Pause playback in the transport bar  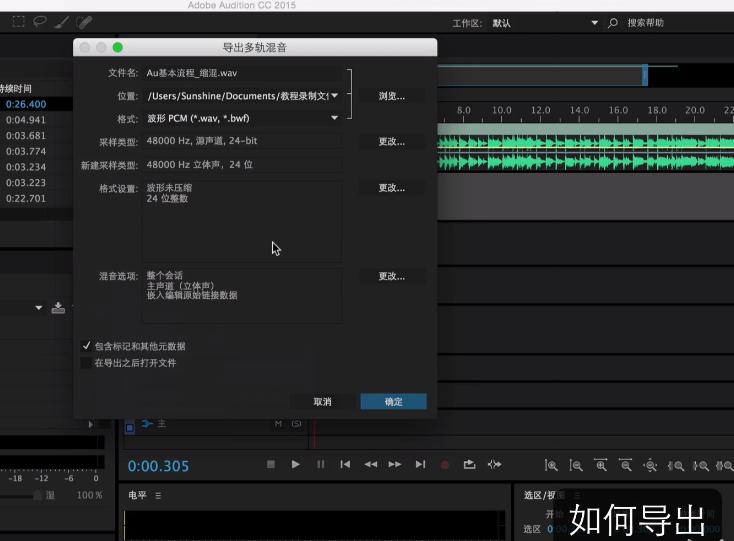point(321,464)
